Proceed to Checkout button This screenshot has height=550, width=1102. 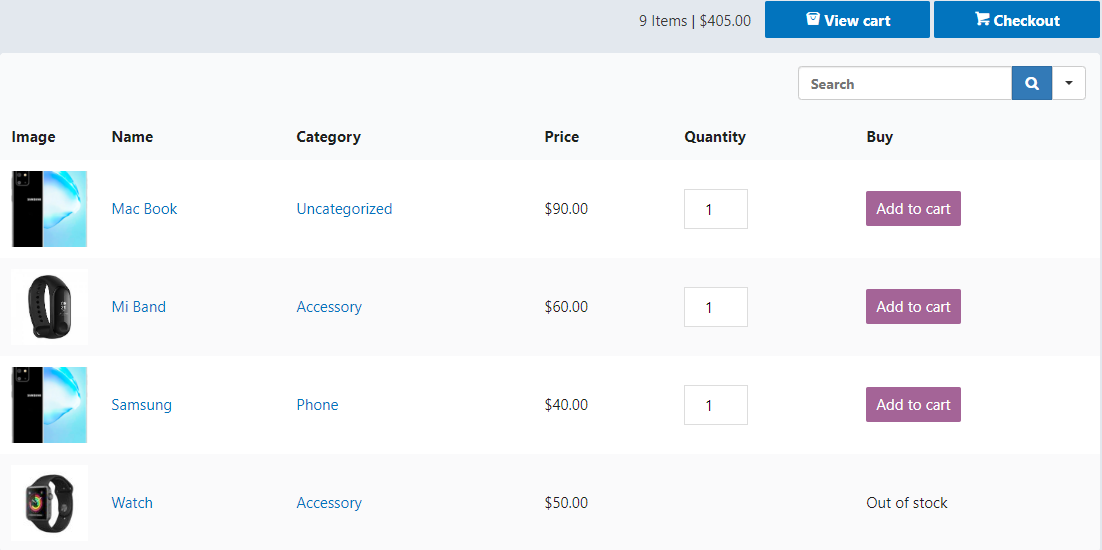[x=1016, y=20]
